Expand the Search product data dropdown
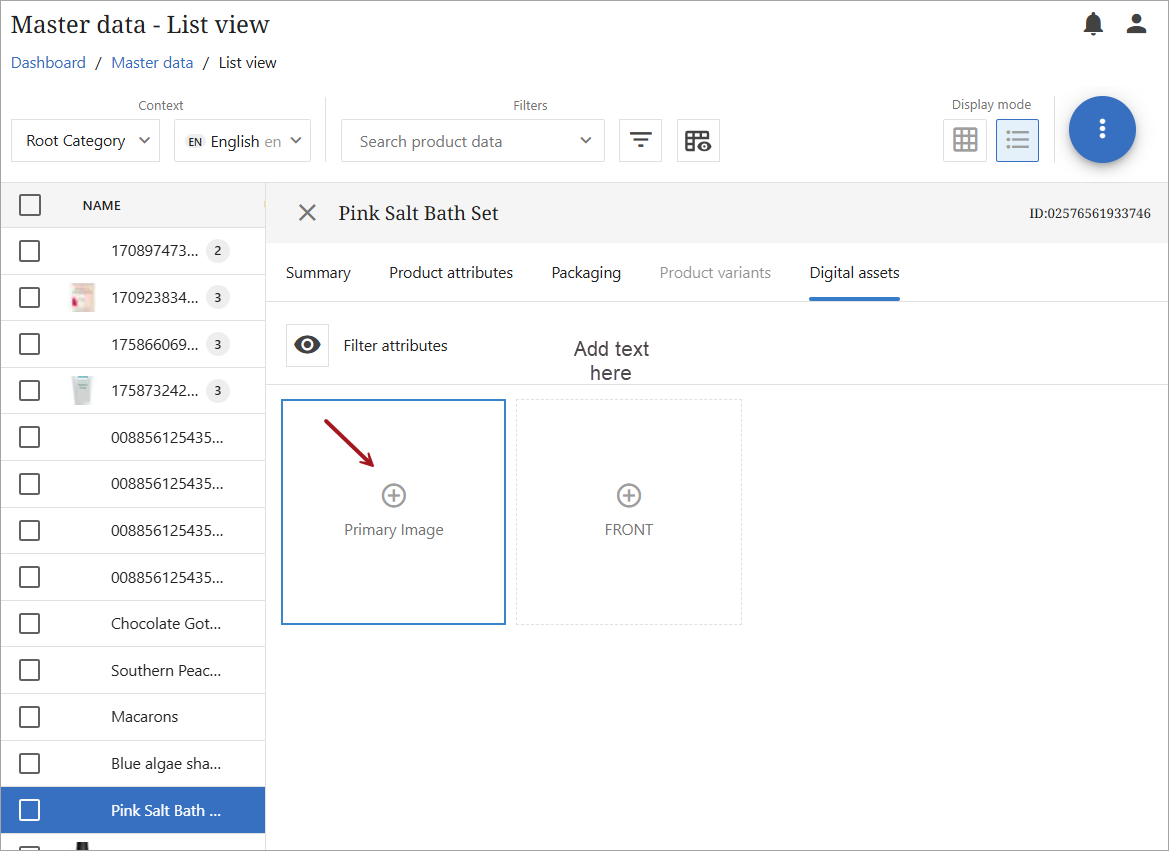The width and height of the screenshot is (1169, 851). [x=473, y=141]
